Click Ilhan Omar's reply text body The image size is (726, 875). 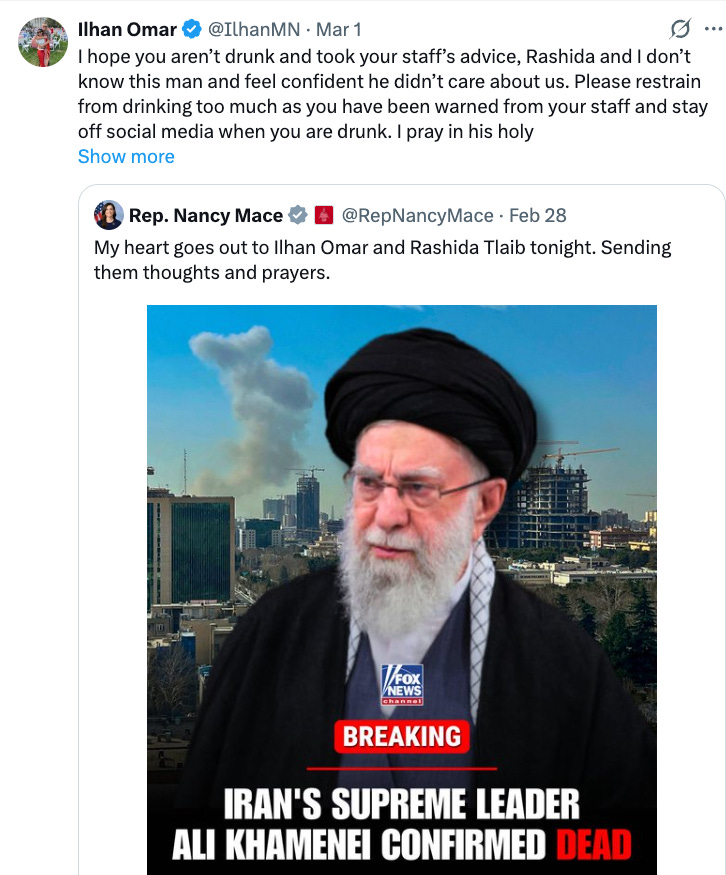[x=393, y=94]
